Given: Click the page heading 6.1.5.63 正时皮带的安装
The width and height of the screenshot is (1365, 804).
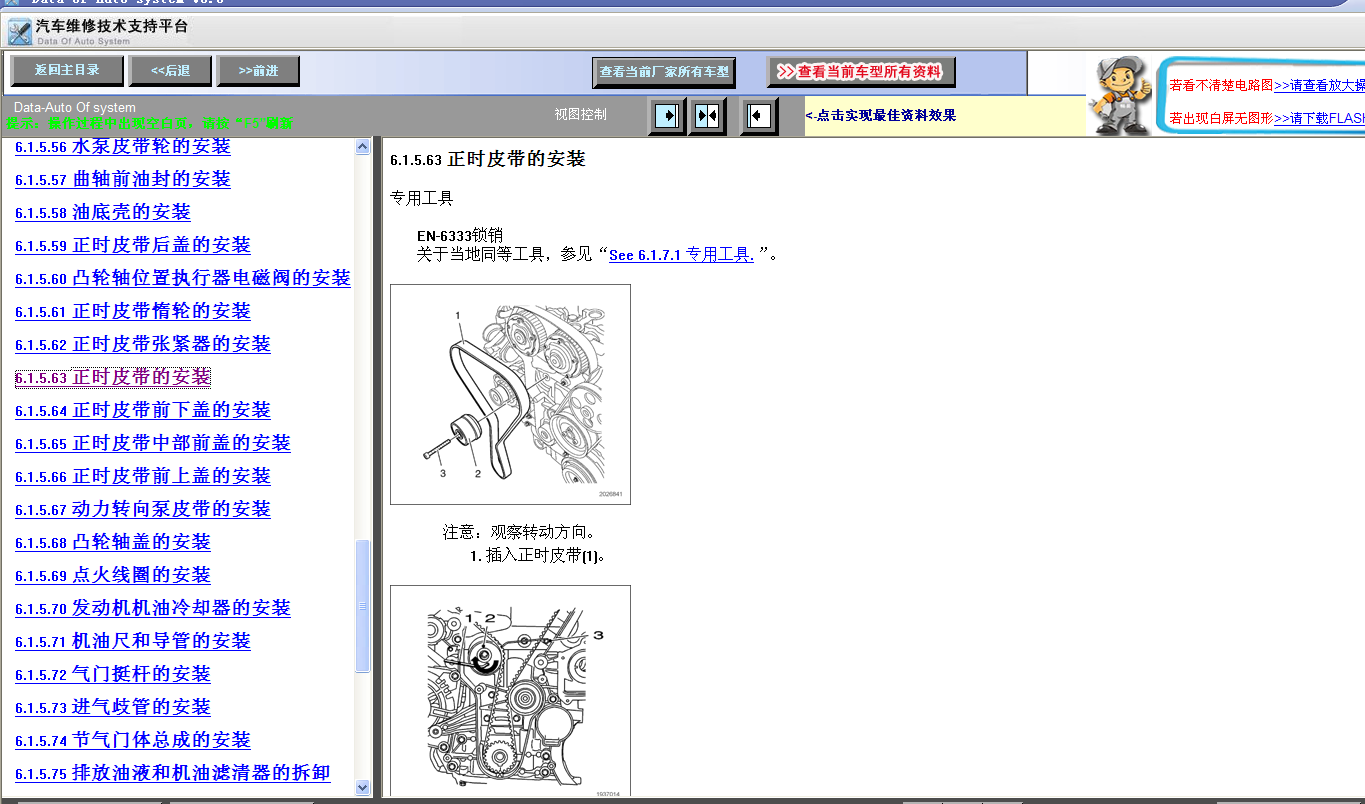Looking at the screenshot, I should click(488, 159).
